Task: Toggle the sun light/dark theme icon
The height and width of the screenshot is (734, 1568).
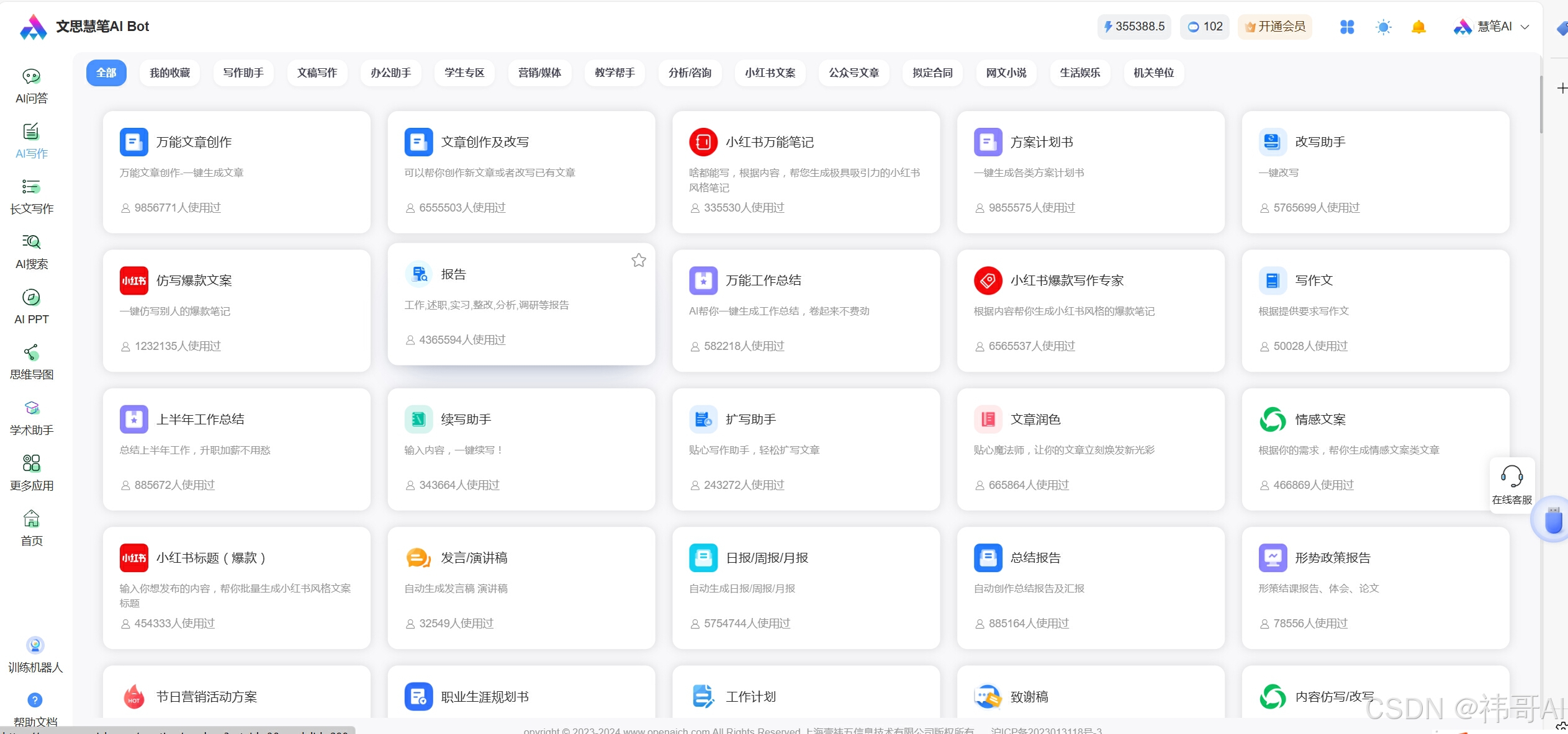Action: pos(1383,27)
